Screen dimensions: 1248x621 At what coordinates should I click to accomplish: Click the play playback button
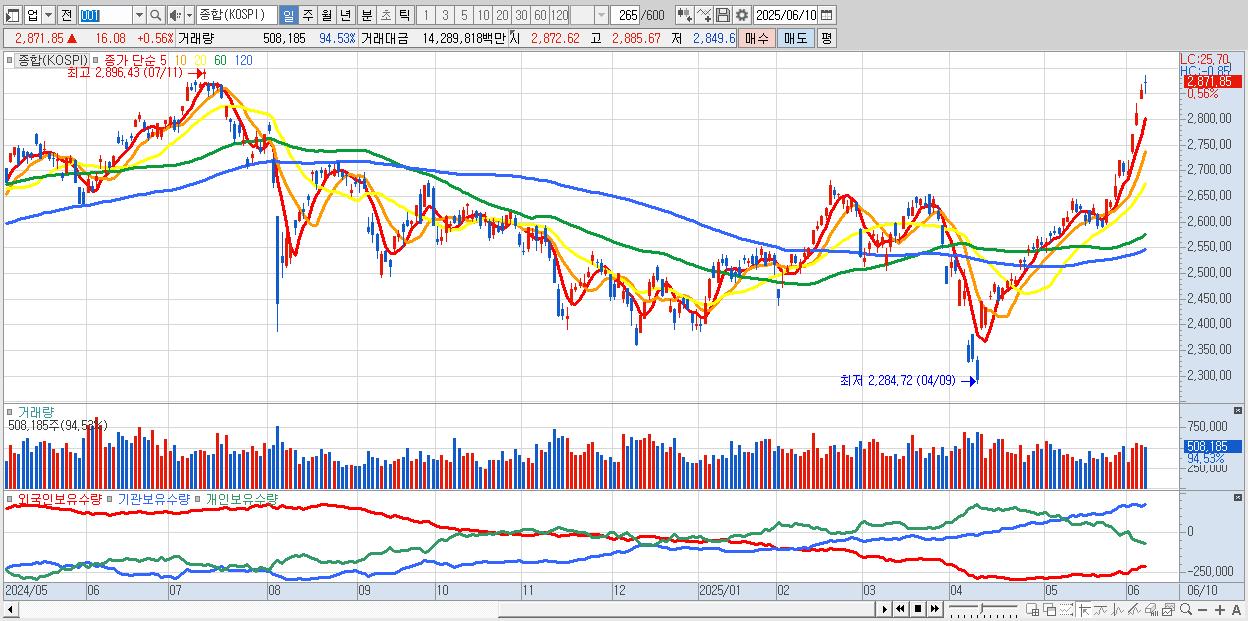click(885, 608)
